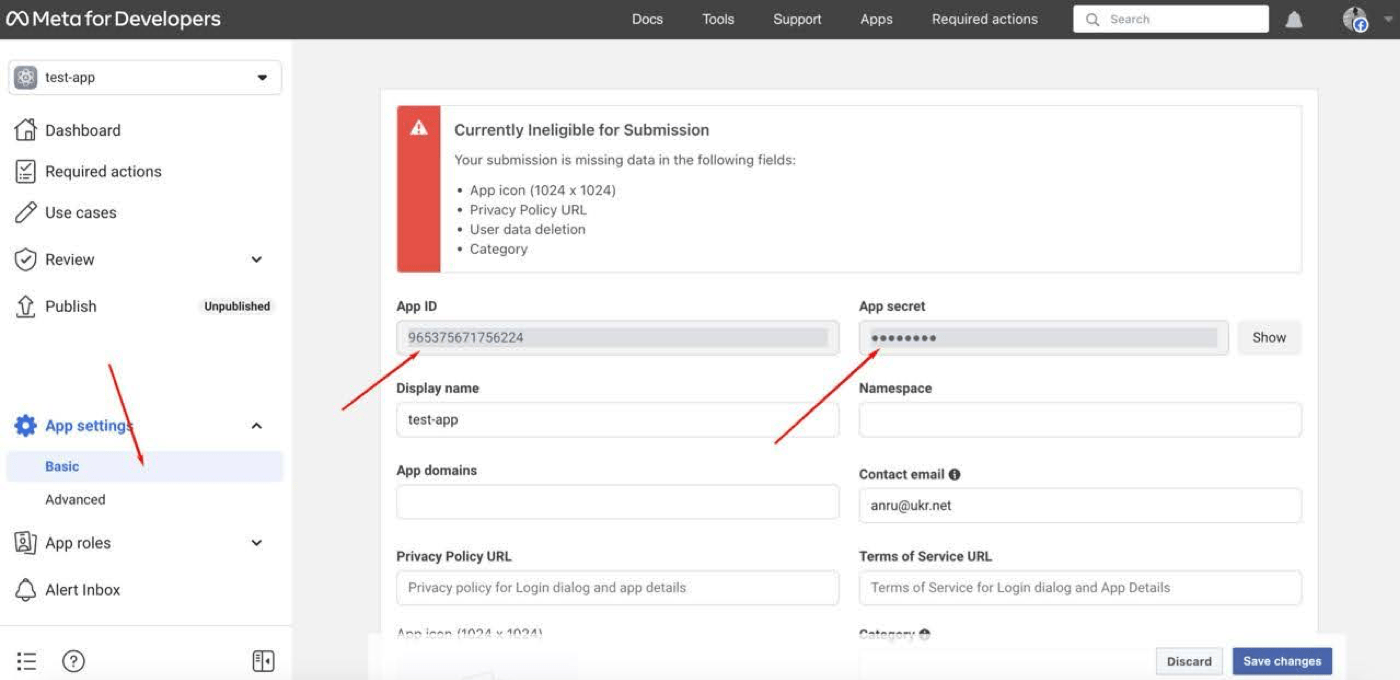This screenshot has height=680, width=1400.
Task: Click the test-app gear icon in selector
Action: tap(26, 77)
